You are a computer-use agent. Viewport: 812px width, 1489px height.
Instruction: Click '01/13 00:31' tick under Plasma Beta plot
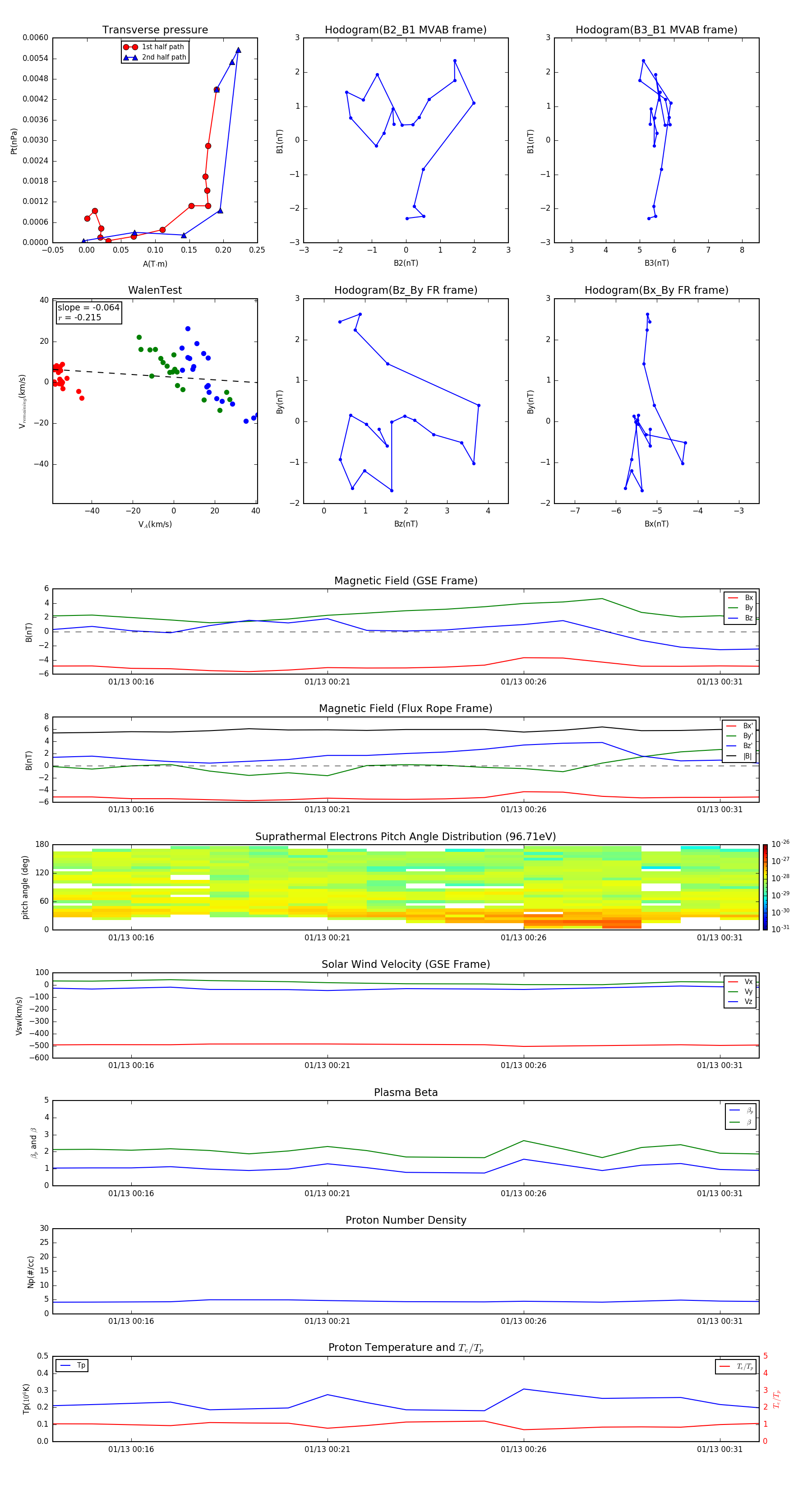[x=720, y=1193]
